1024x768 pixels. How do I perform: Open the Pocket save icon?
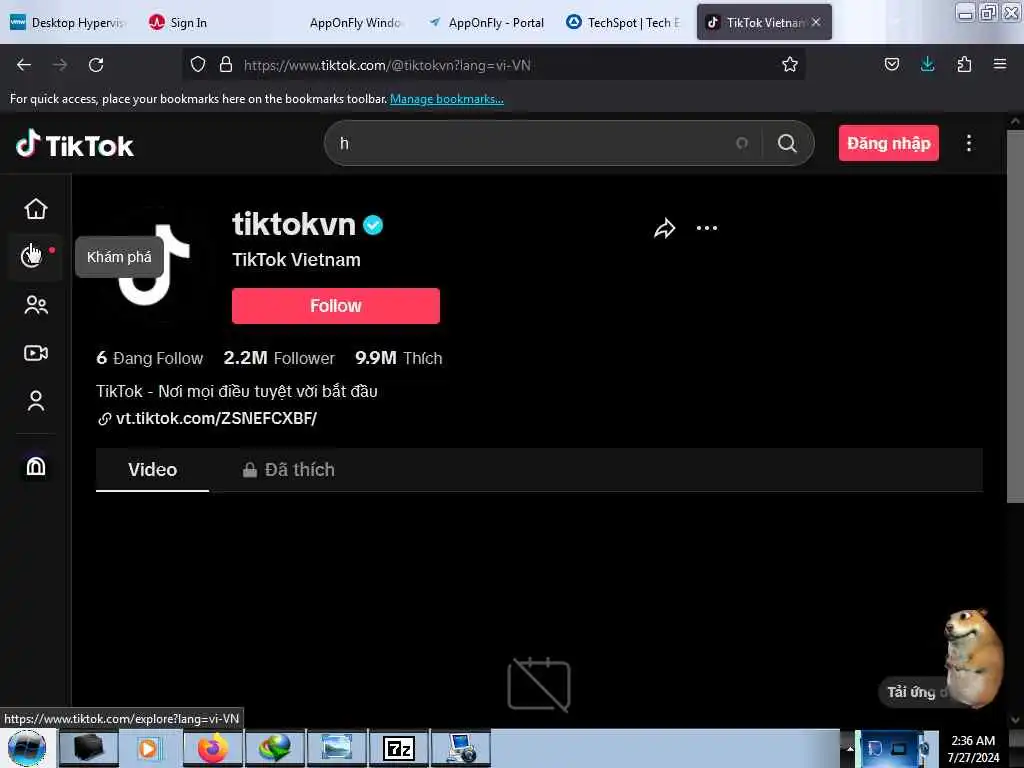point(891,65)
